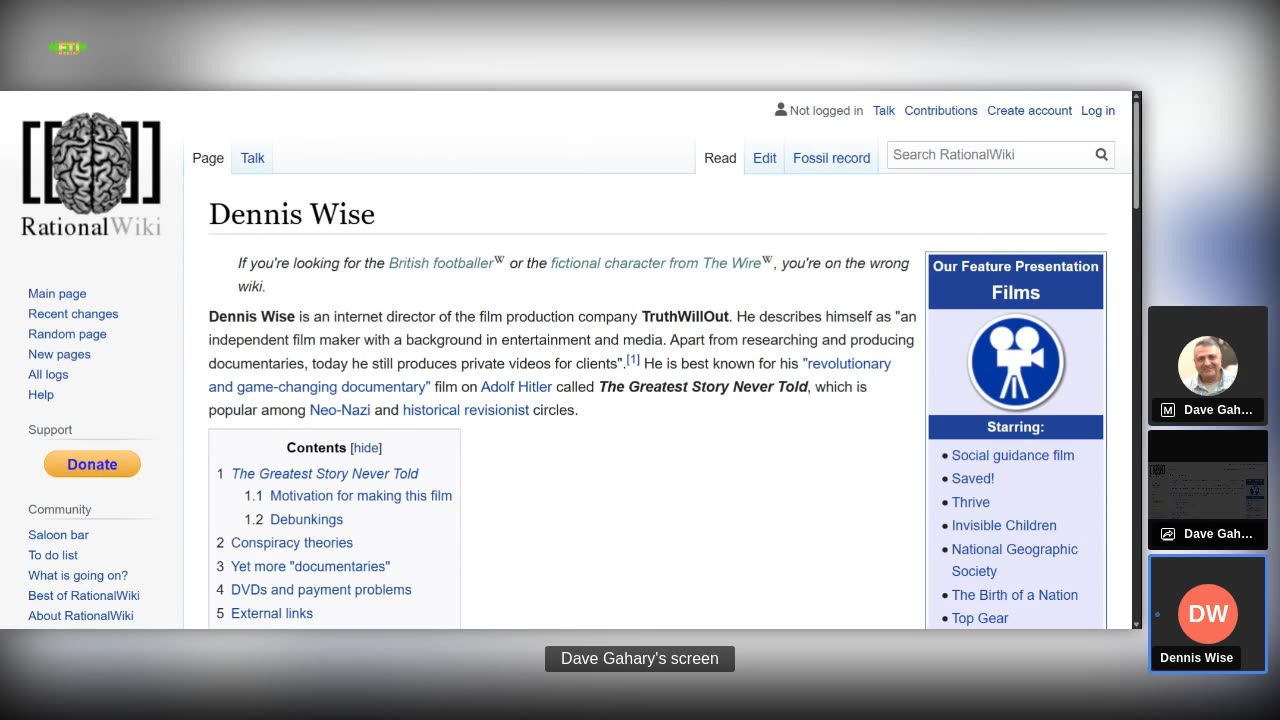This screenshot has width=1280, height=720.
Task: Open the Adolf Hitler link
Action: point(516,387)
